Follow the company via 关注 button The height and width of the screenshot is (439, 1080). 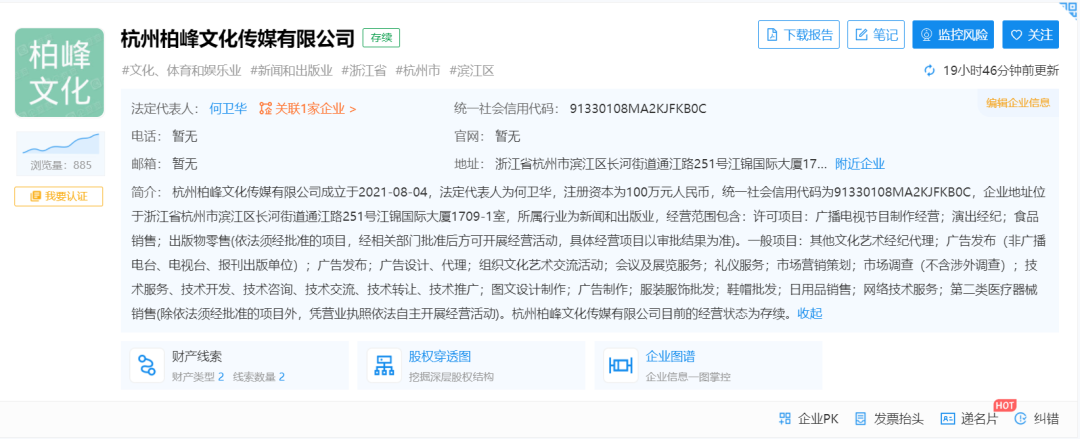coord(1030,35)
